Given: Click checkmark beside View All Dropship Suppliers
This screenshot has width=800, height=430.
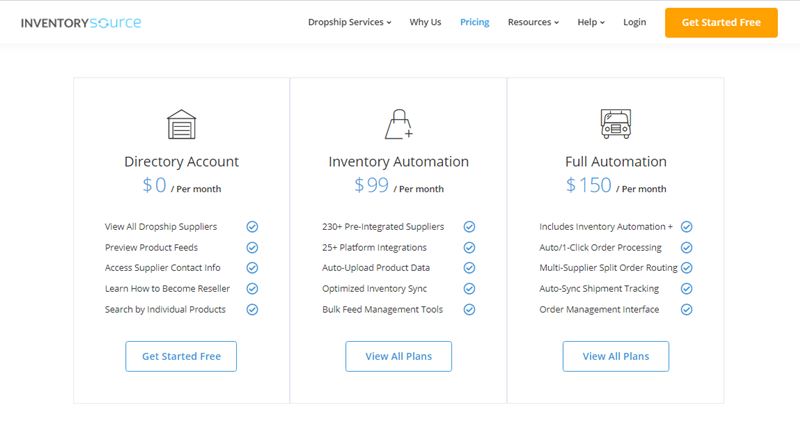Looking at the screenshot, I should pyautogui.click(x=252, y=226).
